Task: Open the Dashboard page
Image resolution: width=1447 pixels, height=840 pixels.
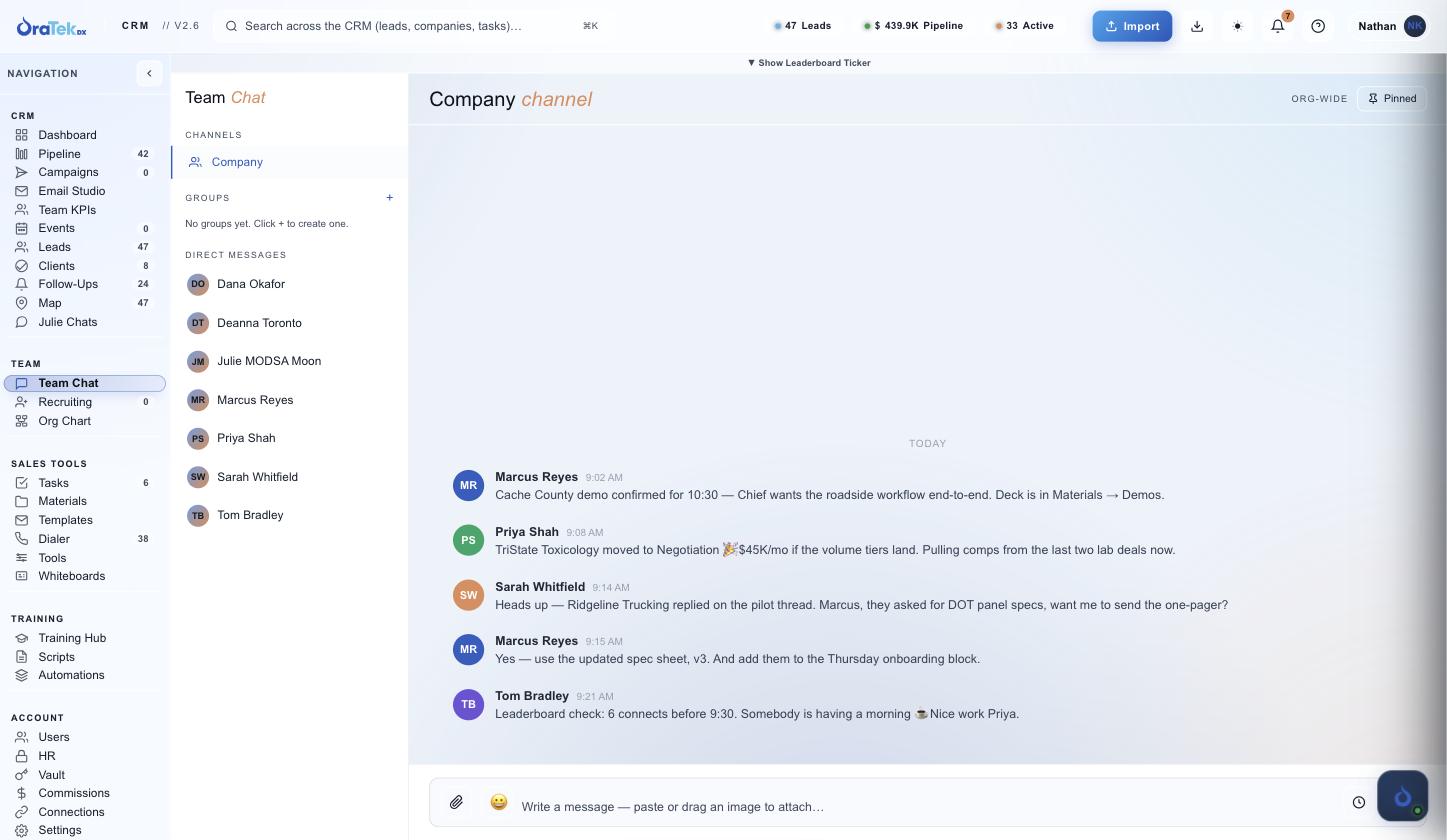Action: coord(84,135)
